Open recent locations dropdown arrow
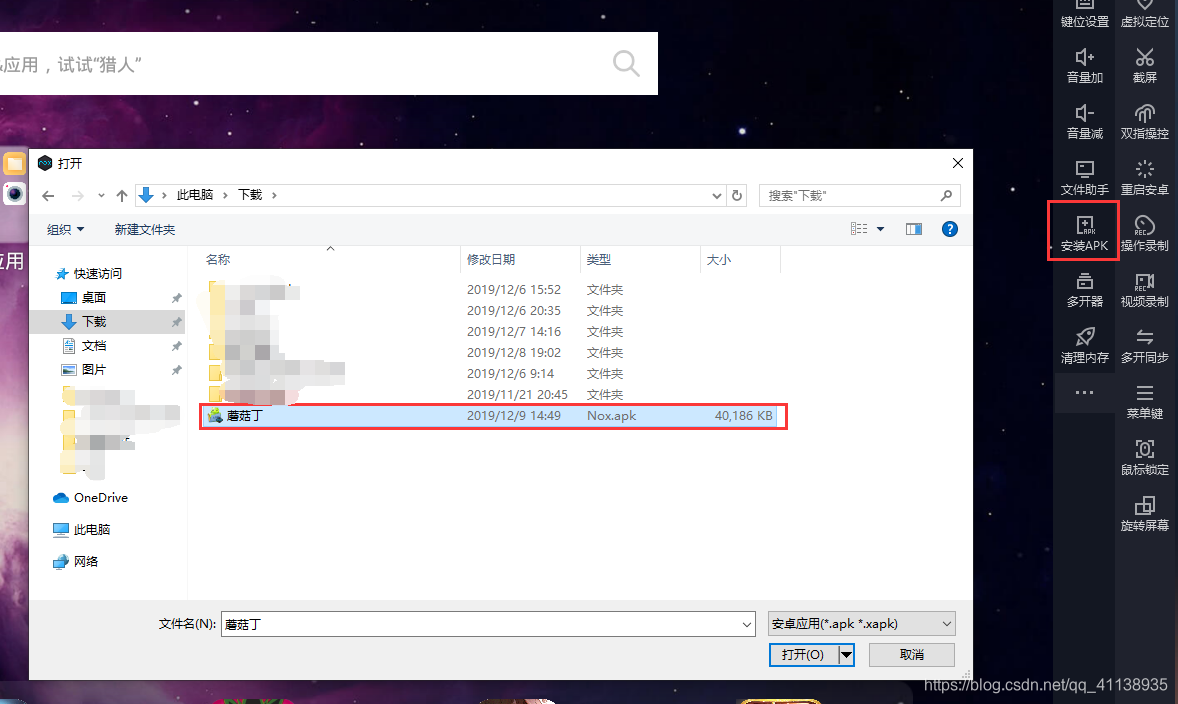Screen dimensions: 1178x704 click(101, 195)
